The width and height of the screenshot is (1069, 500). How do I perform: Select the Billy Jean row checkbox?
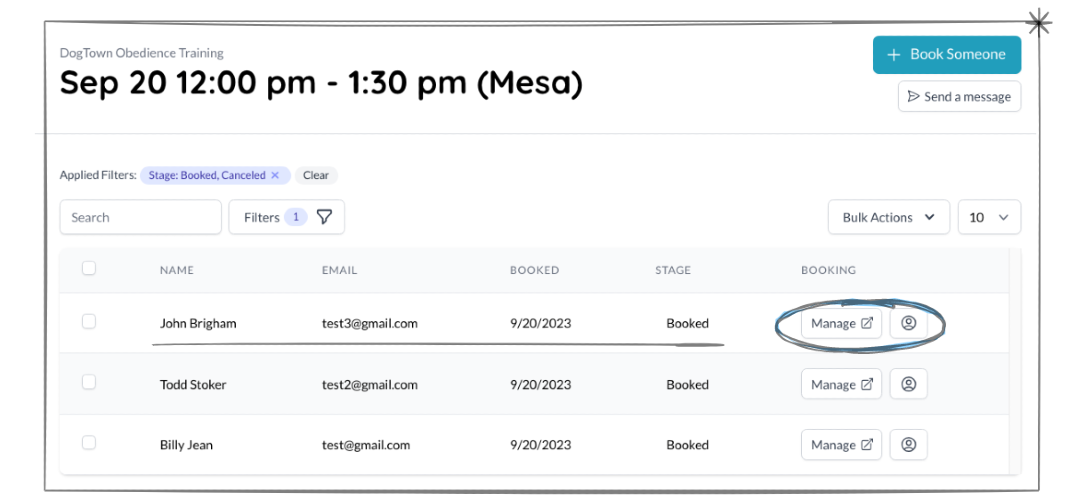[x=89, y=443]
